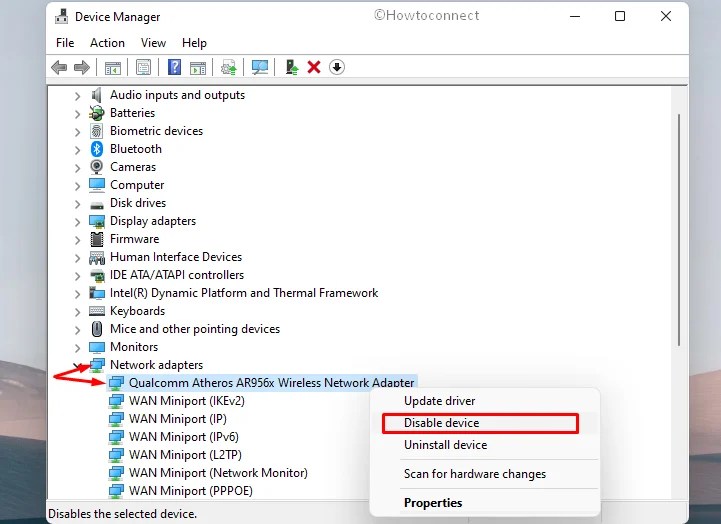The image size is (721, 524).
Task: Expand the Disk drives tree node
Action: (77, 204)
